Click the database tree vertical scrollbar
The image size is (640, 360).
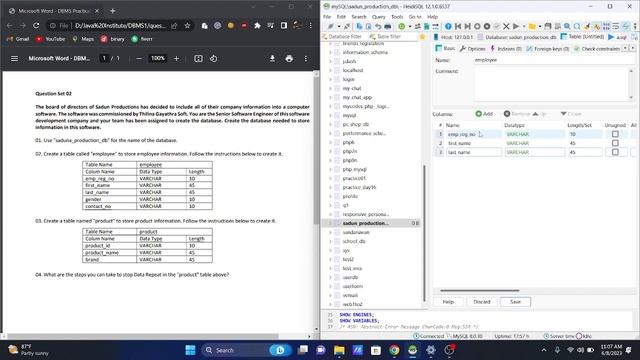[x=424, y=233]
